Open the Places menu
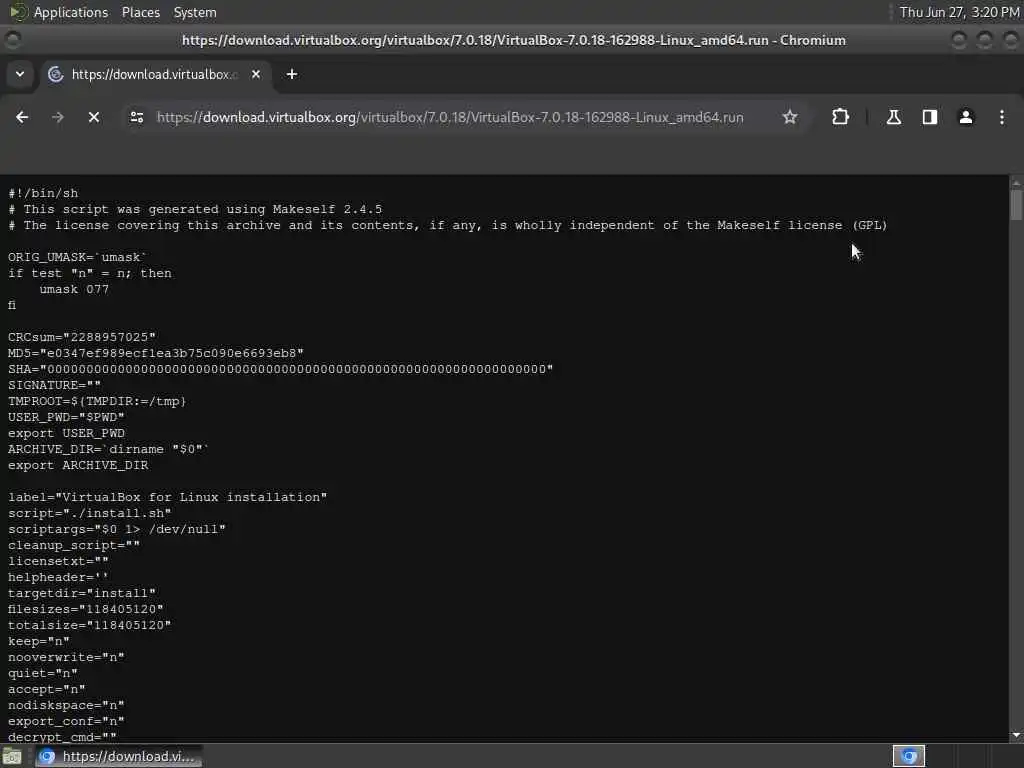The image size is (1024, 768). (140, 12)
